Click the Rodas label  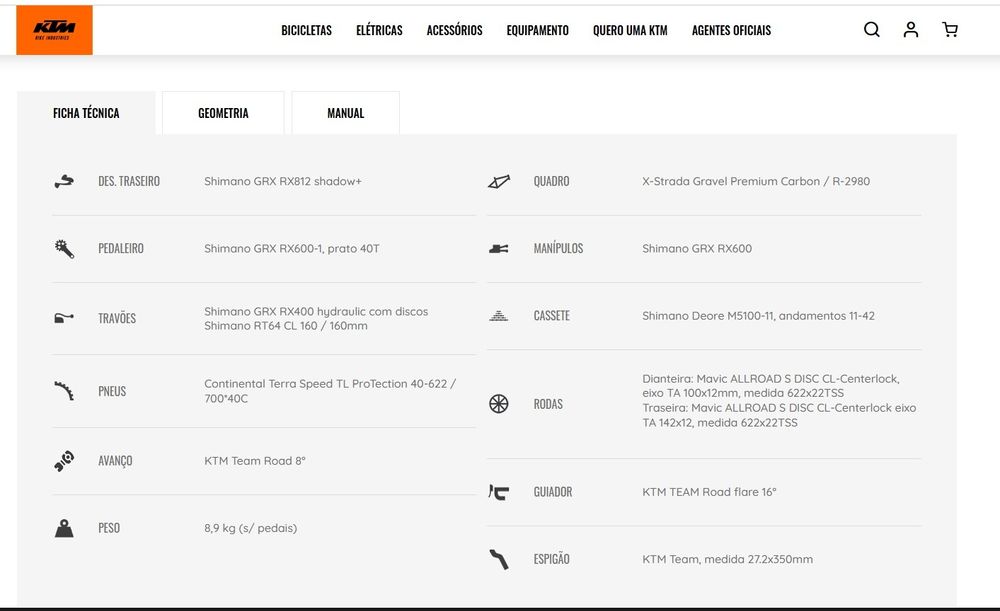point(548,404)
